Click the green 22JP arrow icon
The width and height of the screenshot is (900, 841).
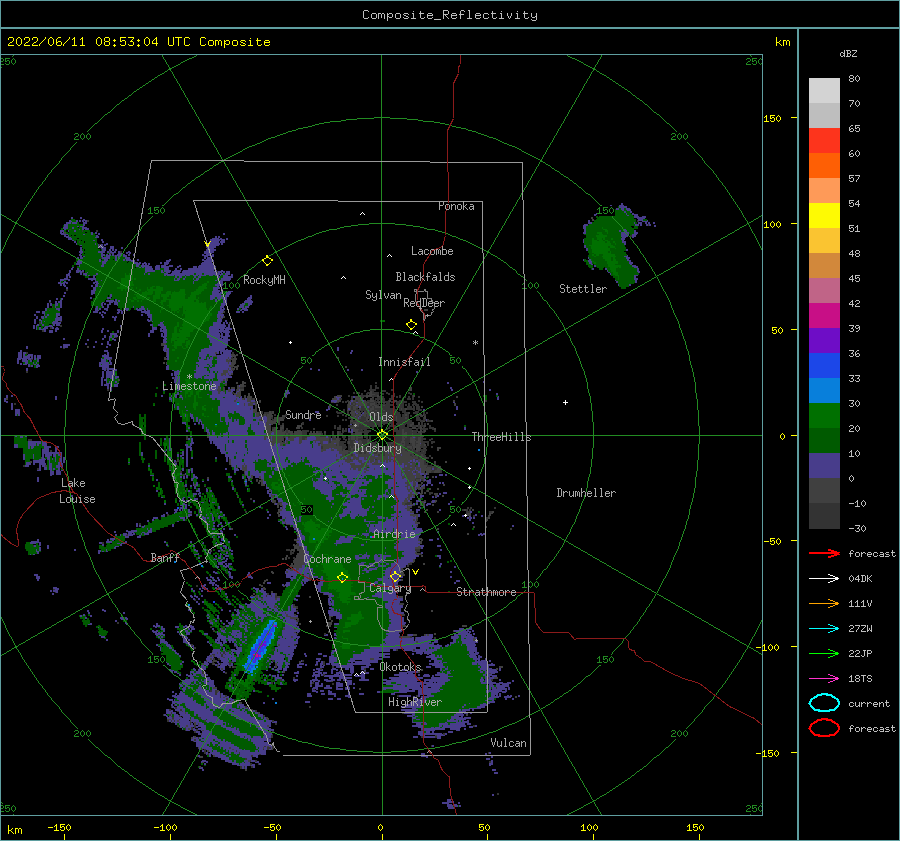point(824,653)
